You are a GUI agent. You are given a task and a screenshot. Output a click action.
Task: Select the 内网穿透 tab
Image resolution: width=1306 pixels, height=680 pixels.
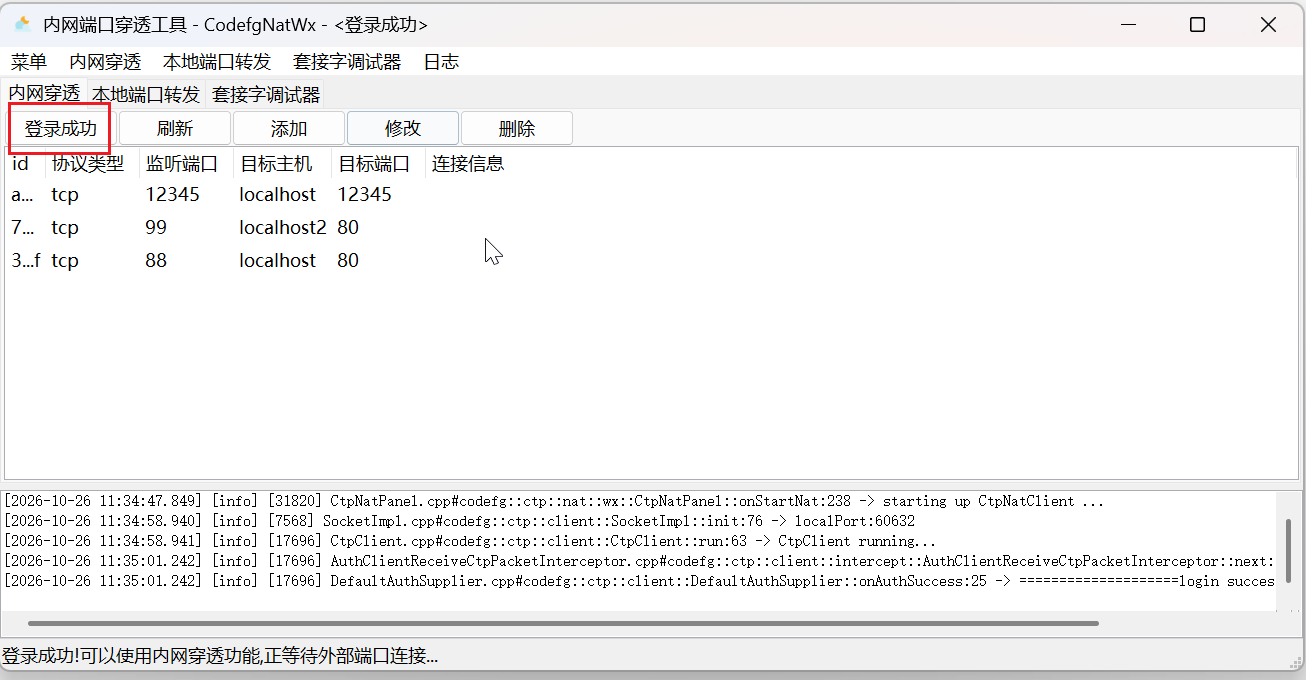(x=44, y=94)
